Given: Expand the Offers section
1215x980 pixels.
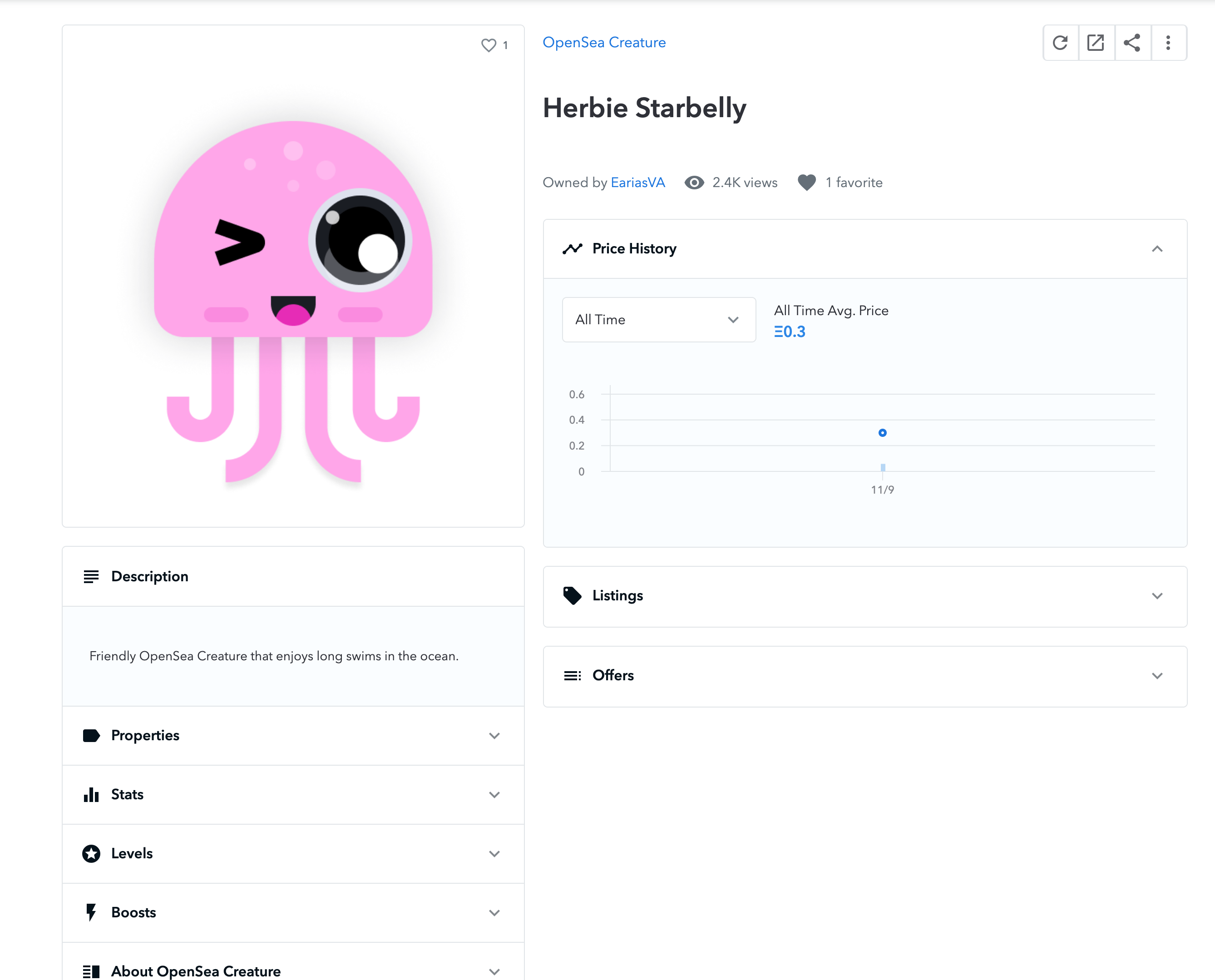Looking at the screenshot, I should [1157, 676].
